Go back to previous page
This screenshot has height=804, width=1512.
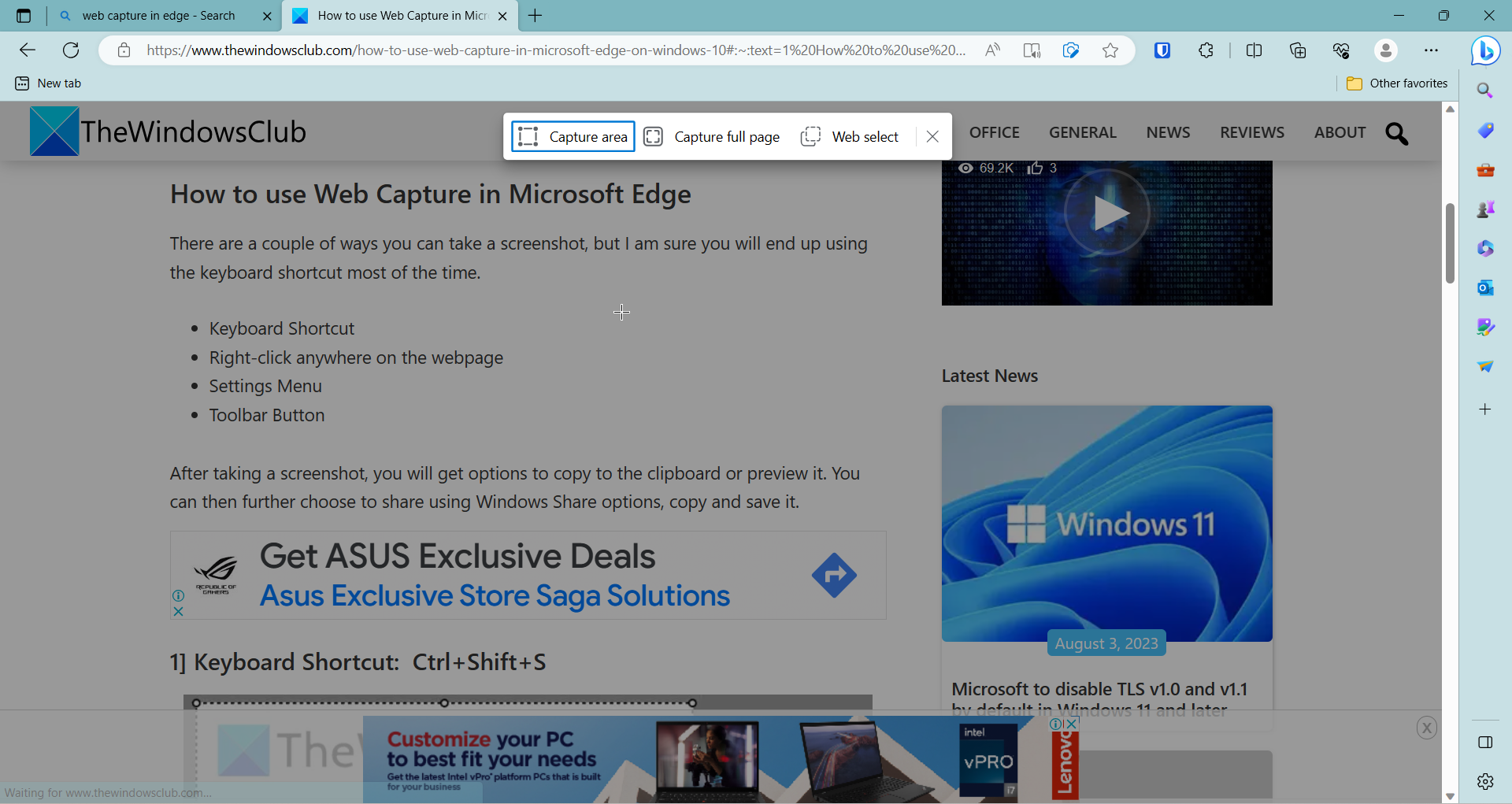click(28, 50)
